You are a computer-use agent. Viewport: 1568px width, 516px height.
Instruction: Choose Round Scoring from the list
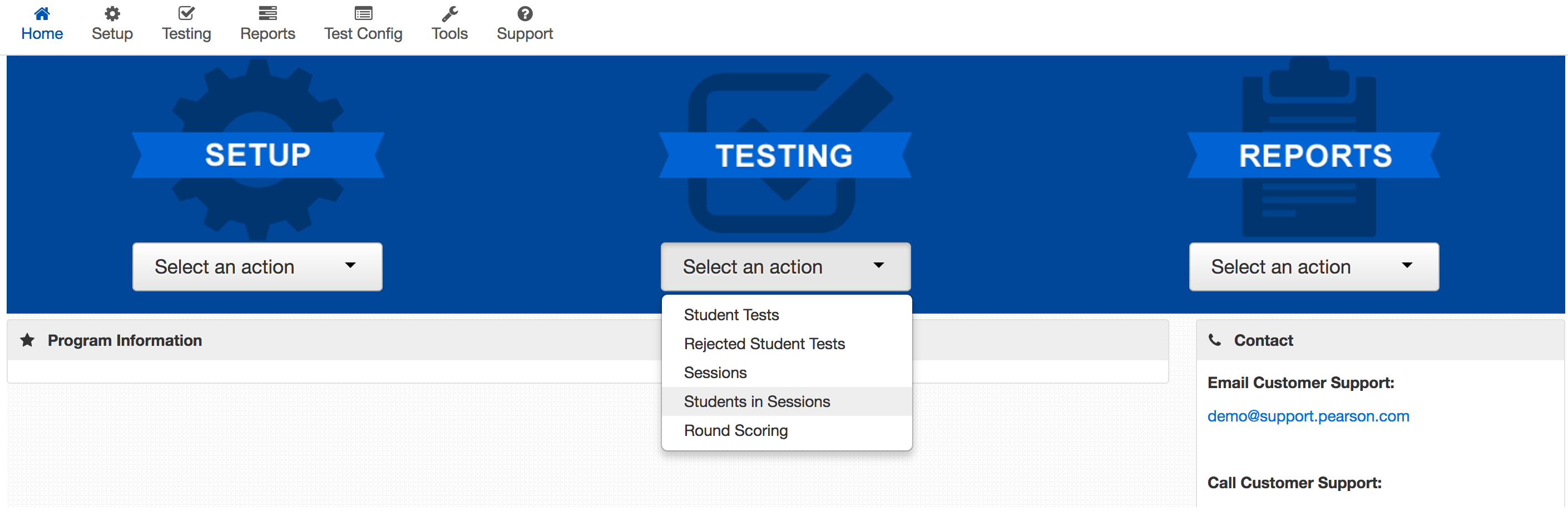(x=735, y=430)
